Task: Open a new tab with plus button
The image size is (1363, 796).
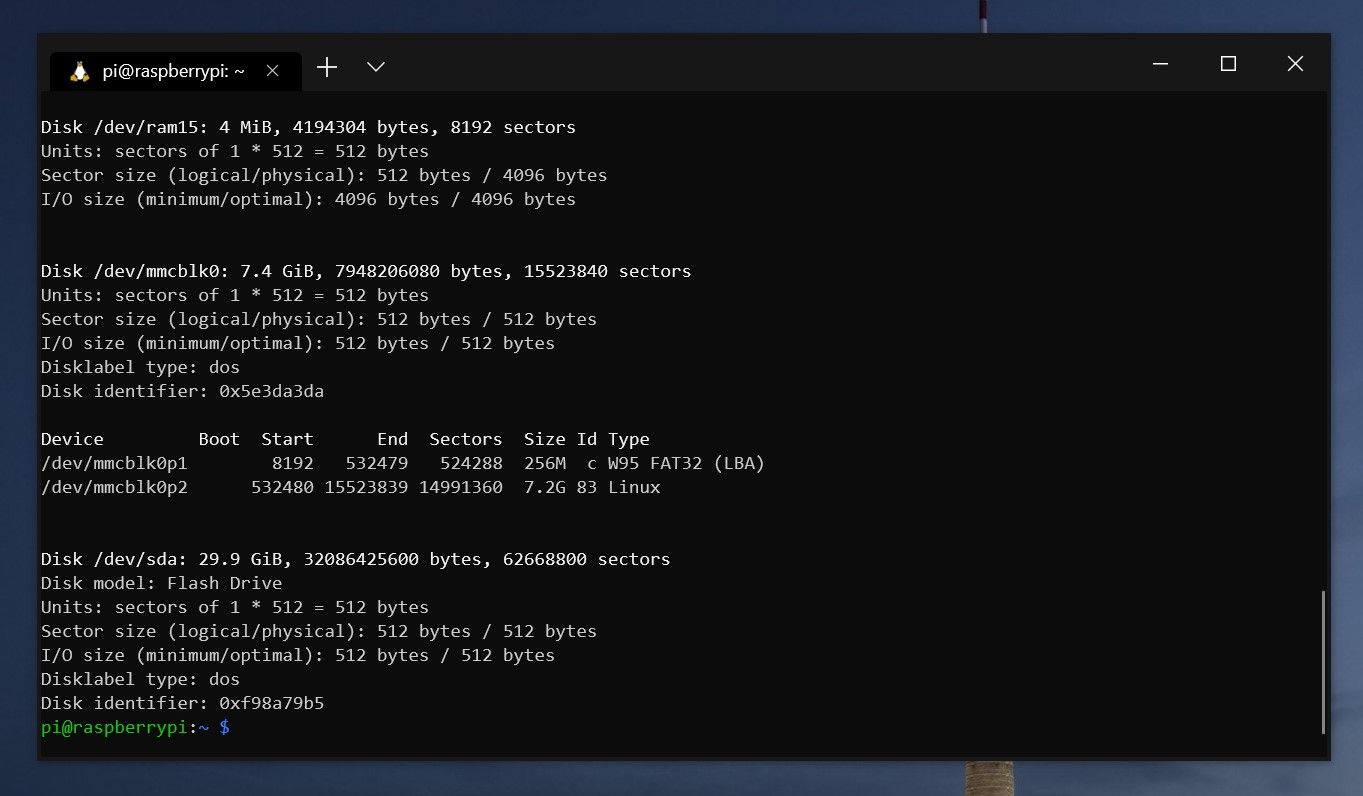Action: (x=327, y=67)
